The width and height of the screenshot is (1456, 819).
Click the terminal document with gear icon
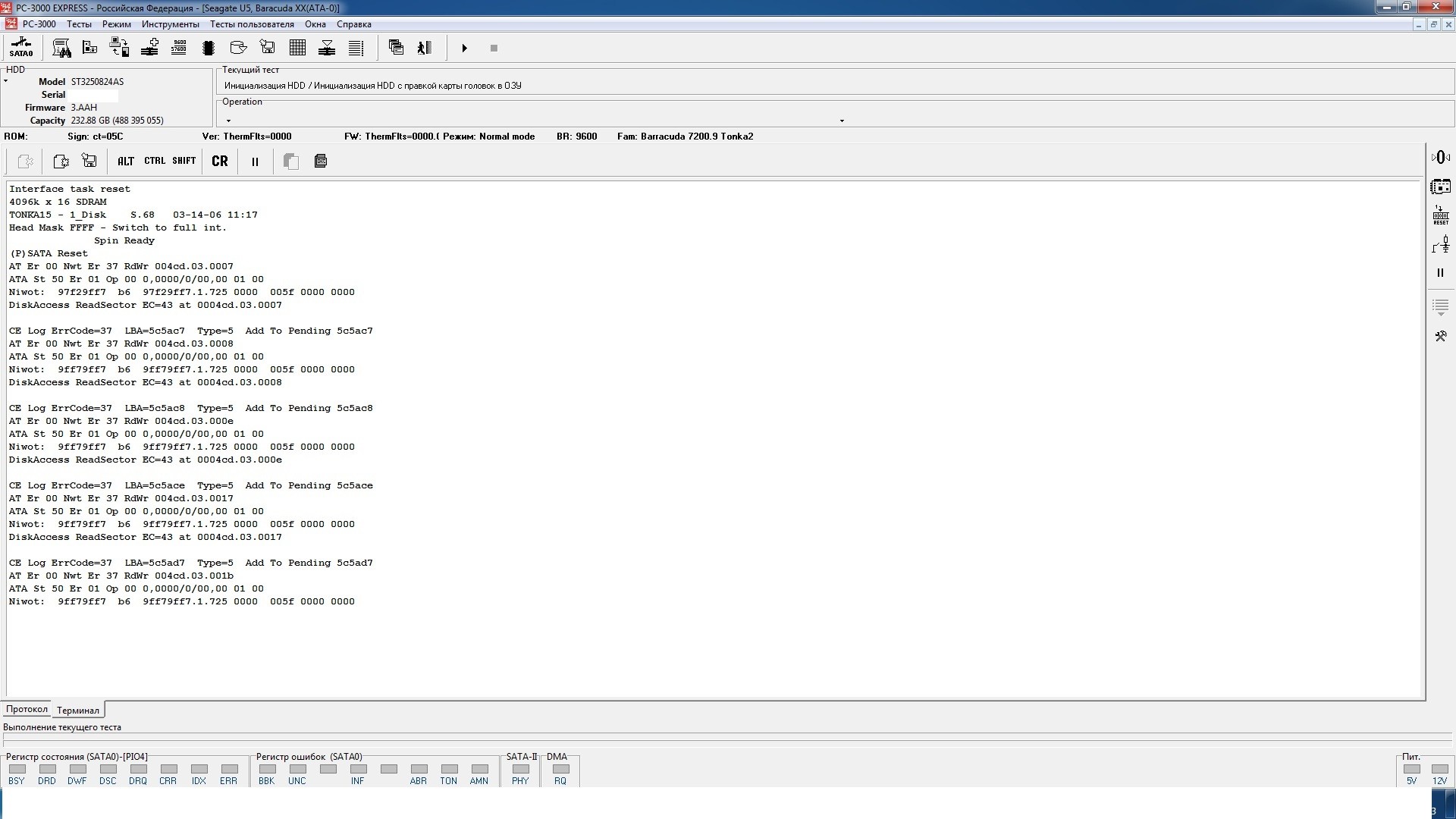61,161
